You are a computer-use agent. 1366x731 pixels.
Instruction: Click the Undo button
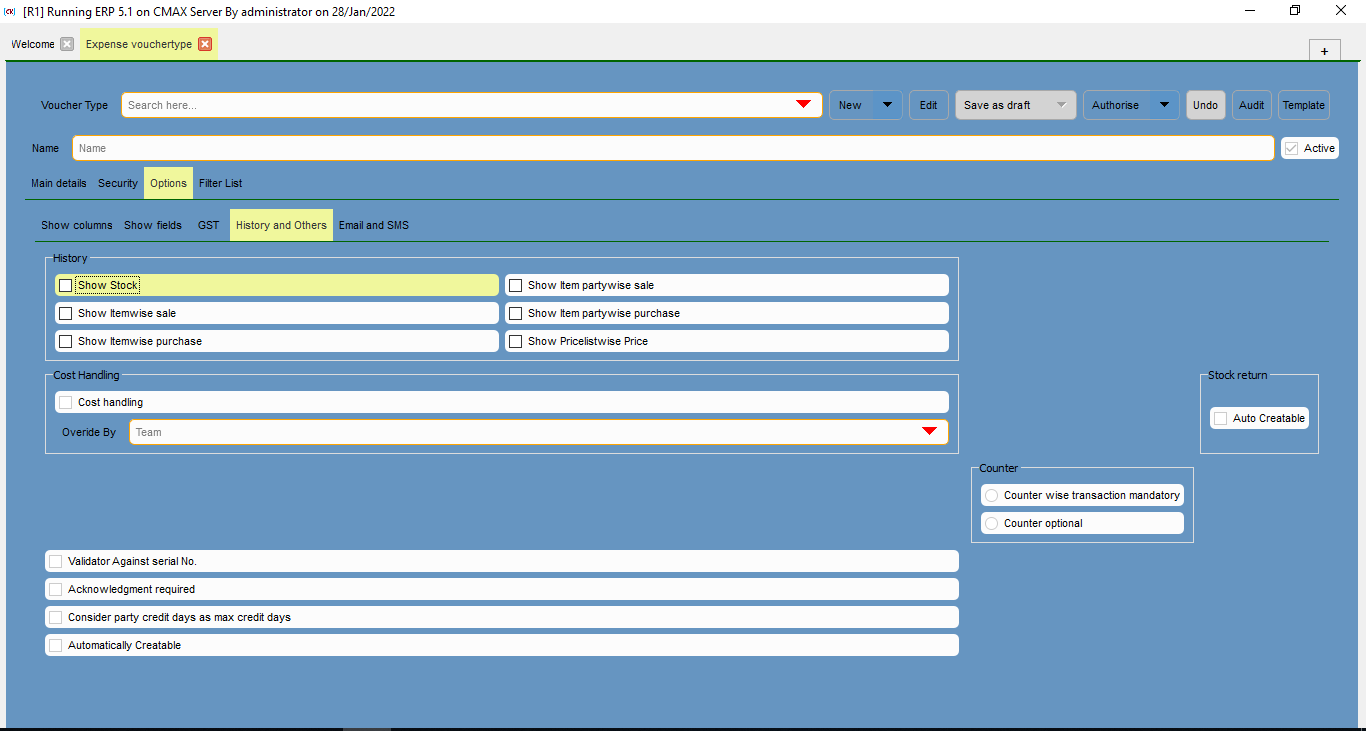pos(1206,105)
